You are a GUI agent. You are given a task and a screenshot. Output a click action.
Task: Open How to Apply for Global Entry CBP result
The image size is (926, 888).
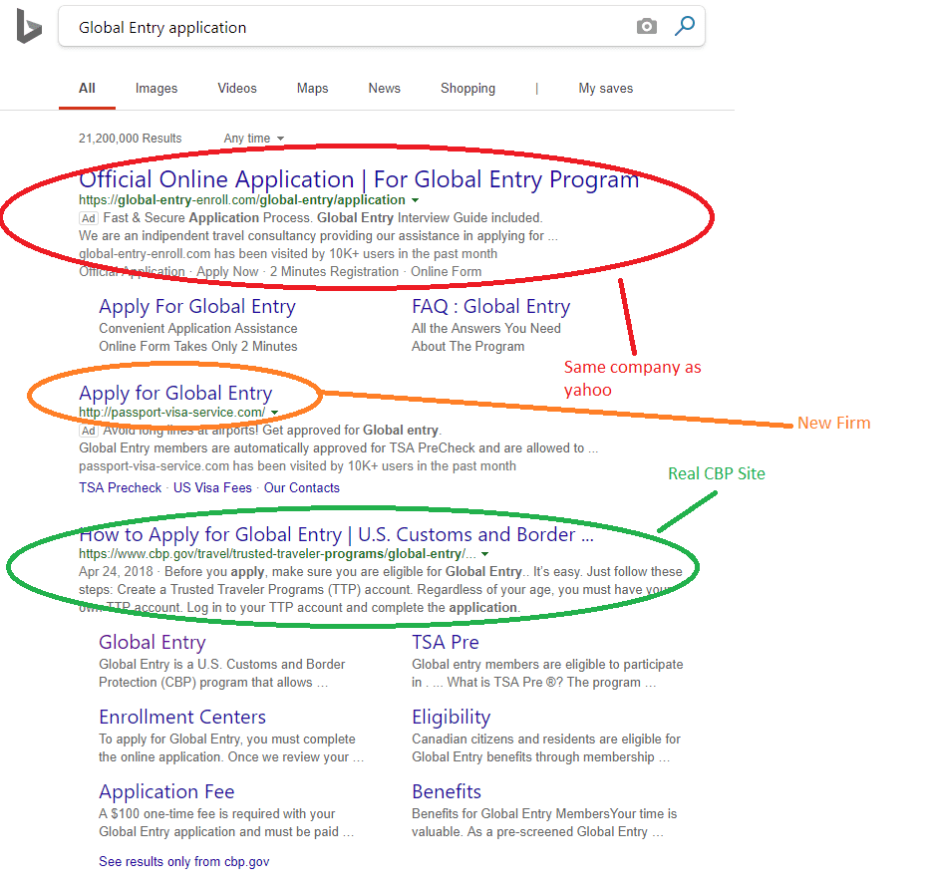click(x=336, y=534)
